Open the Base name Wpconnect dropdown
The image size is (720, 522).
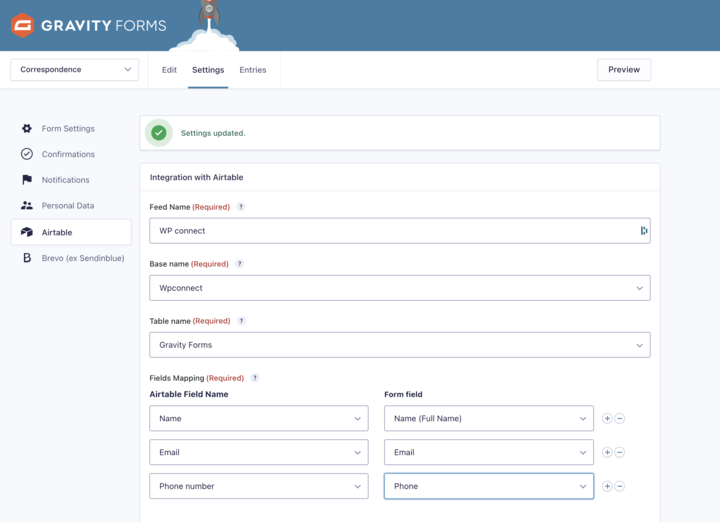click(399, 288)
